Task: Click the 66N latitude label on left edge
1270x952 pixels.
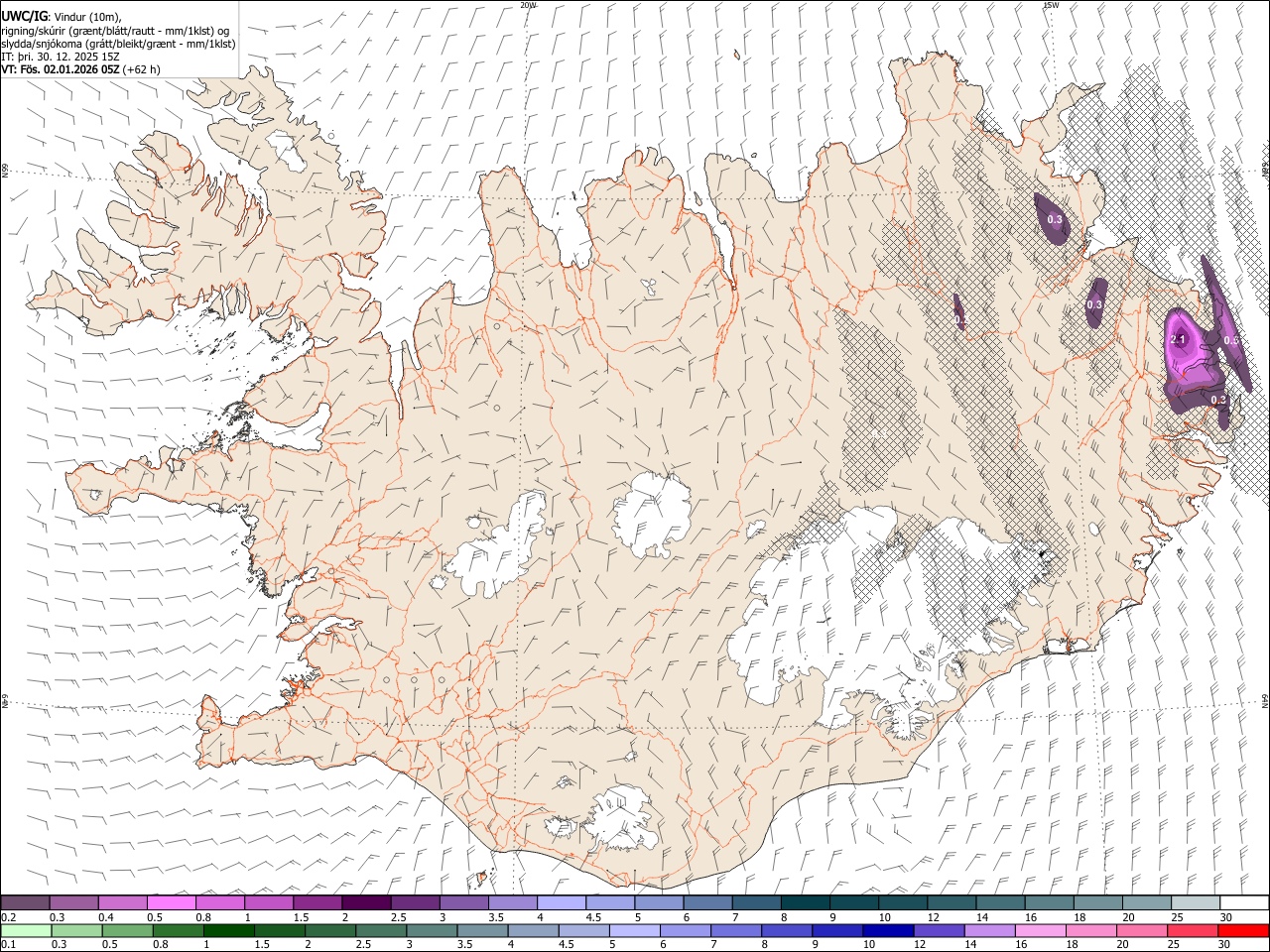Action: pyautogui.click(x=5, y=171)
